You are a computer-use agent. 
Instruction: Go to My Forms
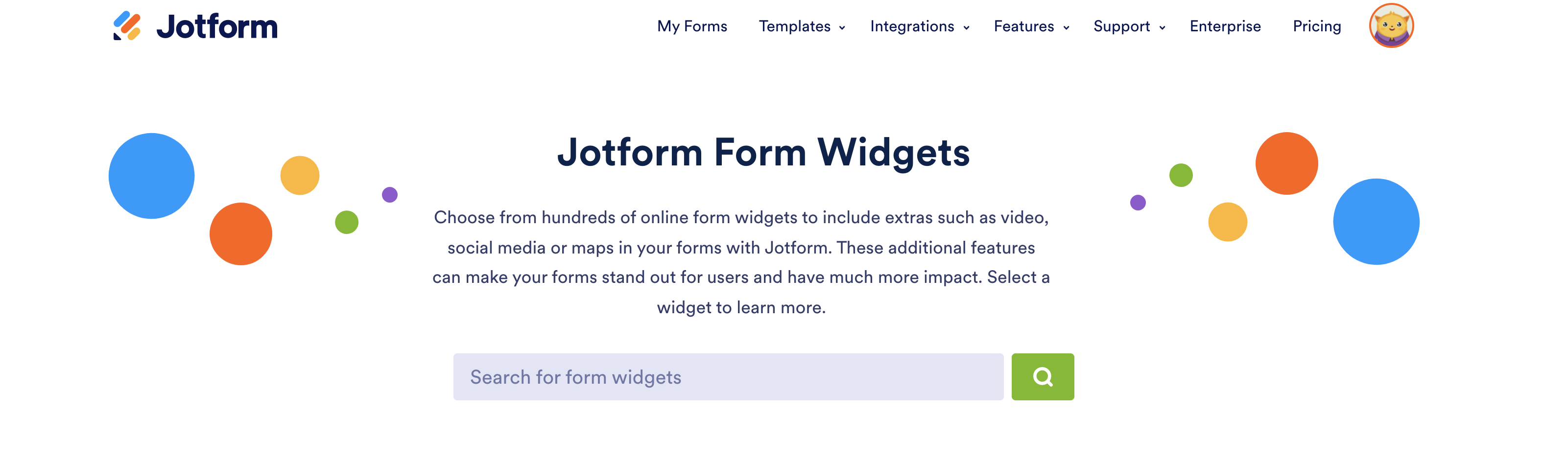coord(692,27)
